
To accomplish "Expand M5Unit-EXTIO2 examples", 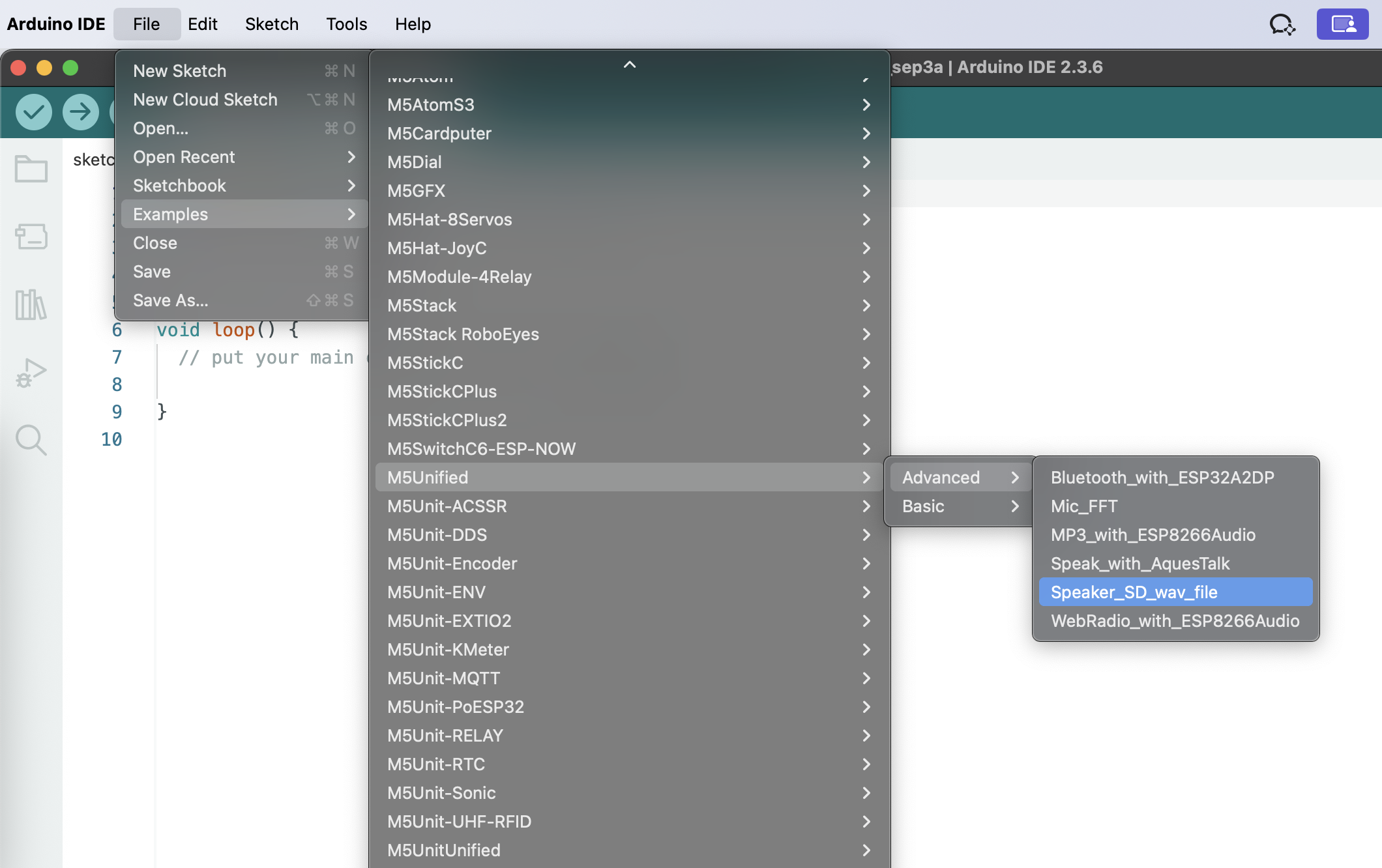I will (630, 620).
